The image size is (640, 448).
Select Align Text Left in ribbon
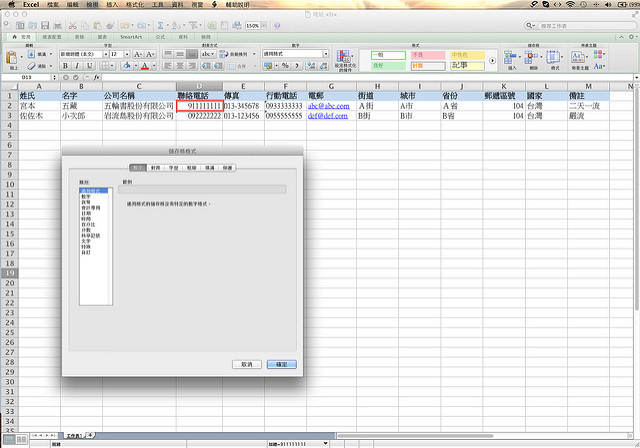tap(168, 66)
